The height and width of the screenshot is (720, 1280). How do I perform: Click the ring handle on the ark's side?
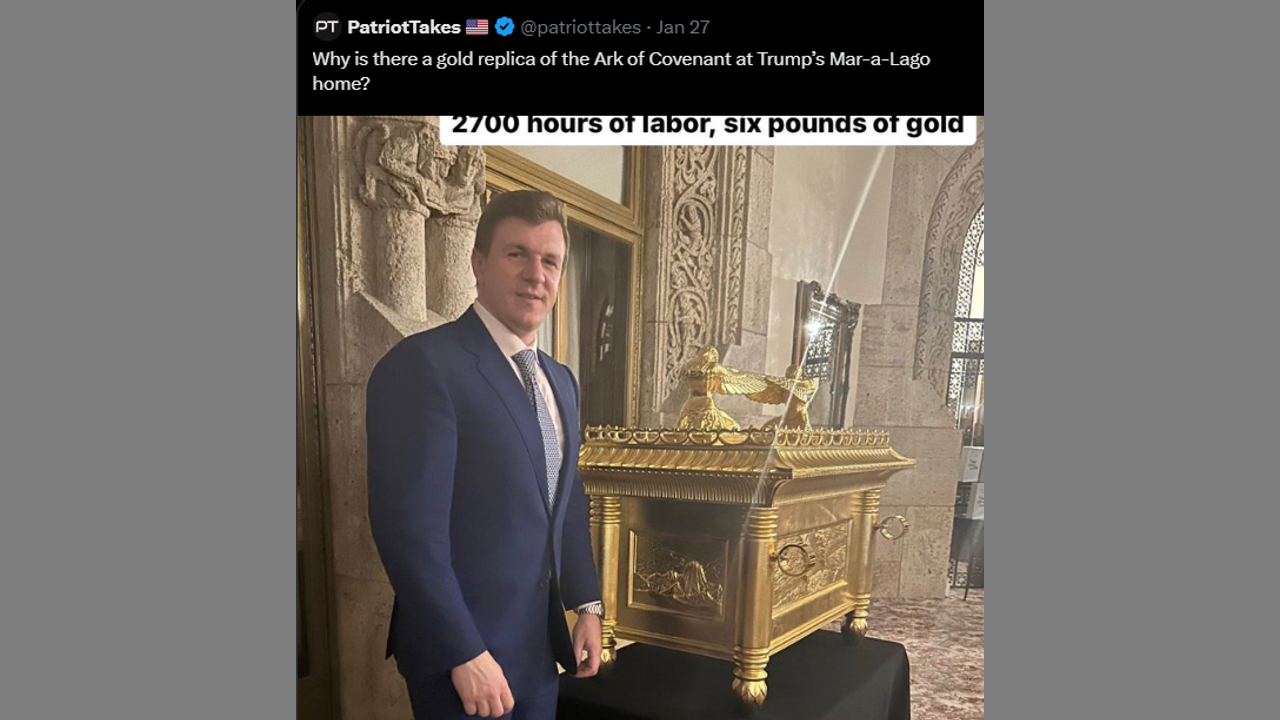[x=891, y=527]
